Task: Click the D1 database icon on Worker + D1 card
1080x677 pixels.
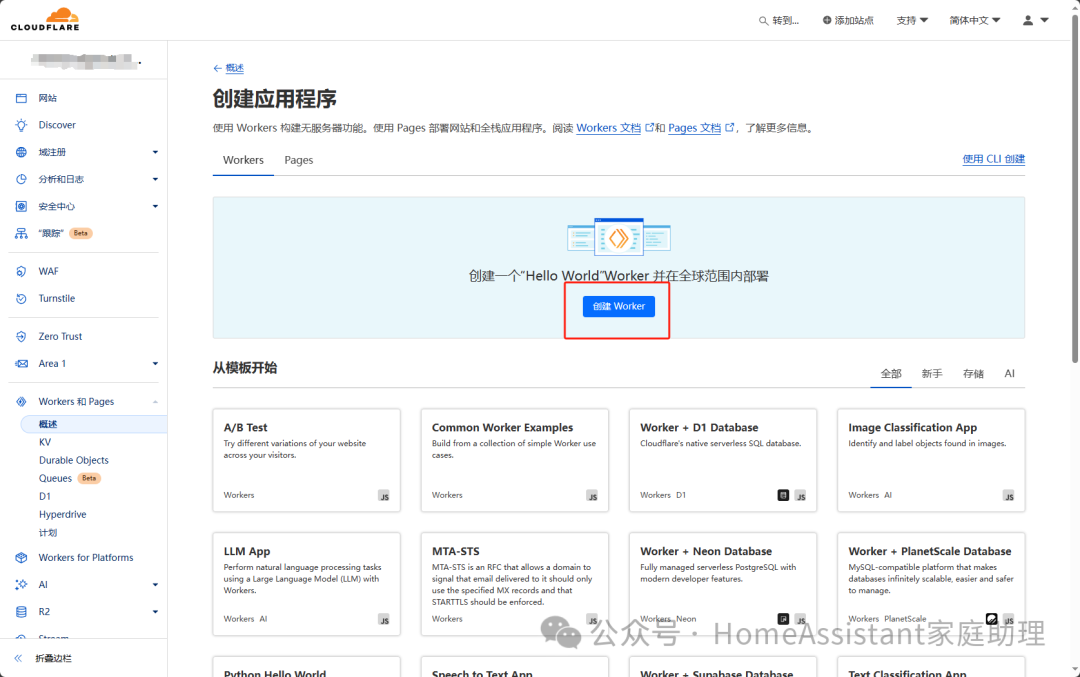Action: coord(783,495)
